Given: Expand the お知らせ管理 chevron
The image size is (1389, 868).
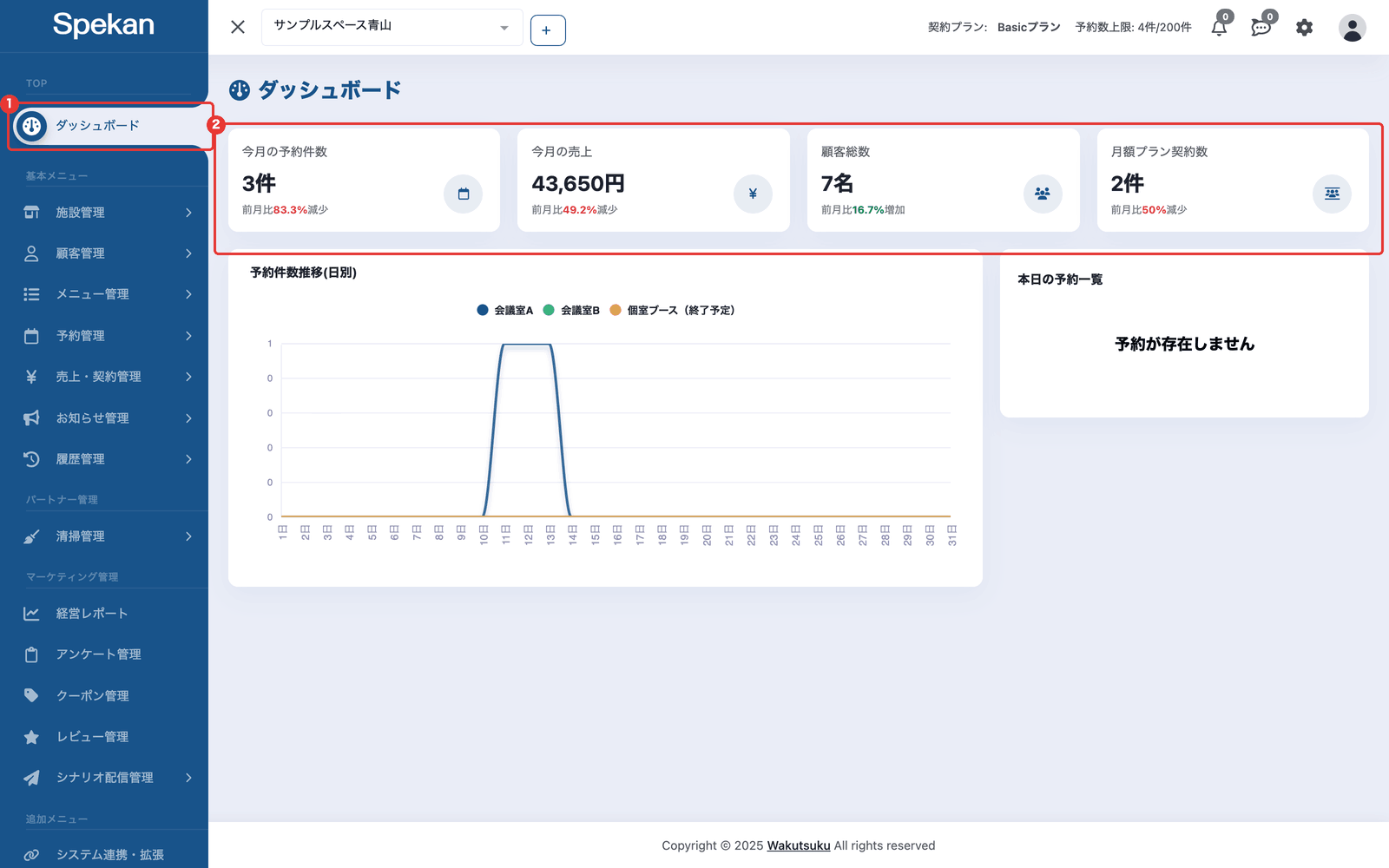Looking at the screenshot, I should [188, 418].
